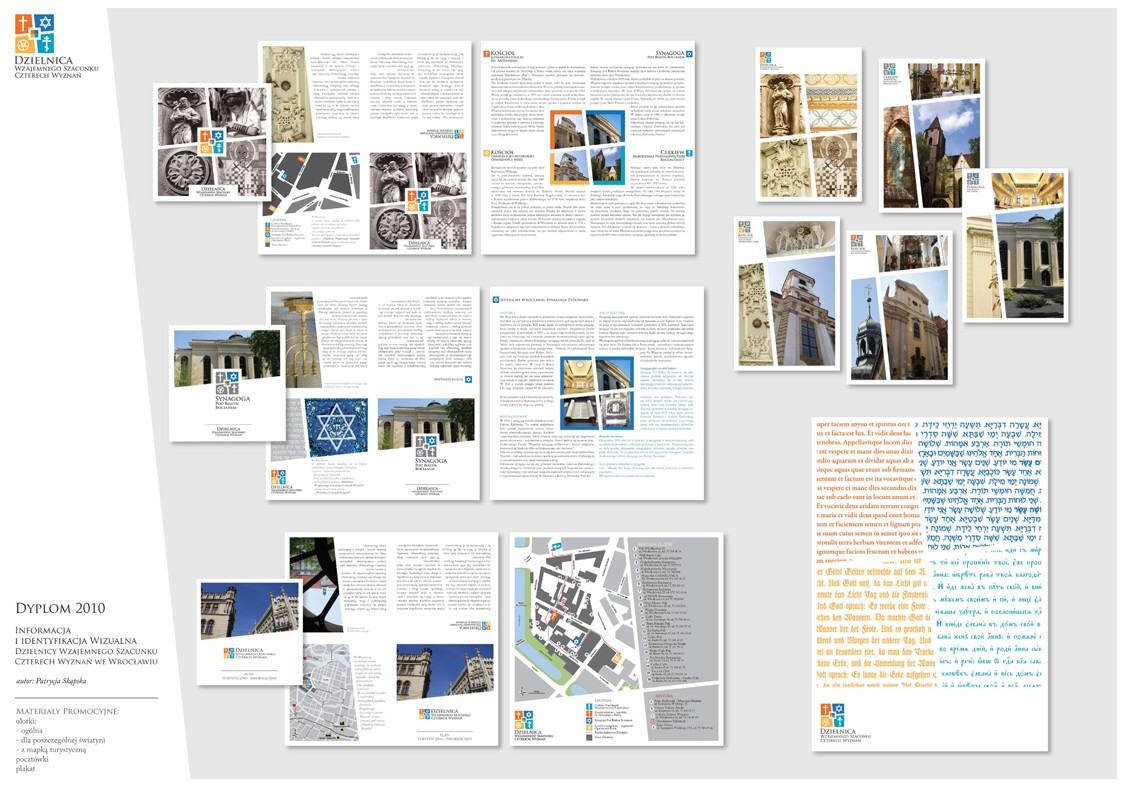Click the Star of David mosaic photo
The image size is (1124, 787).
click(336, 429)
